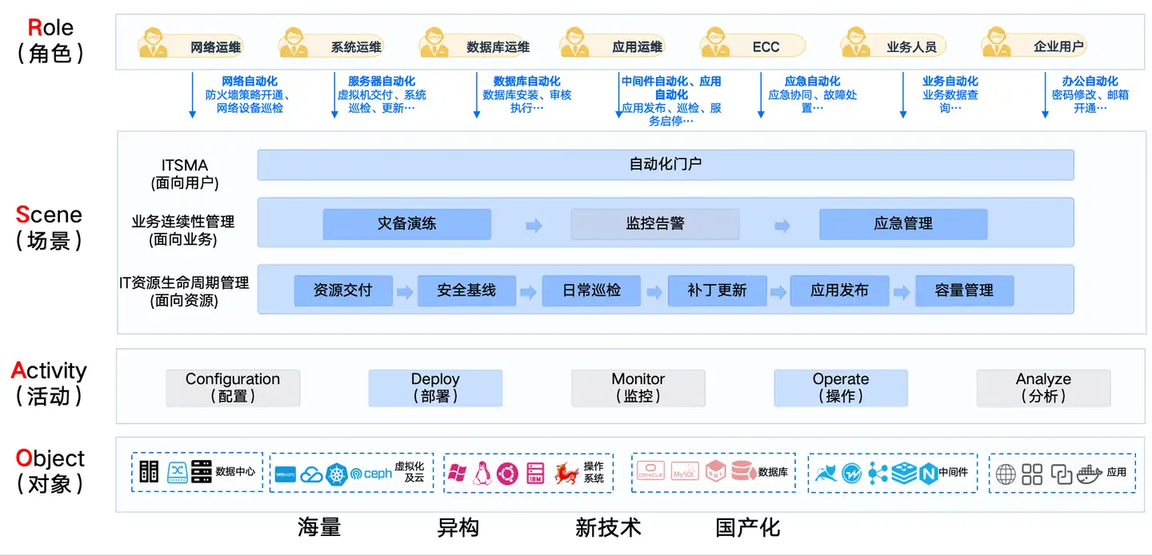
Task: Click the 异构 text at bottom
Action: click(x=458, y=527)
